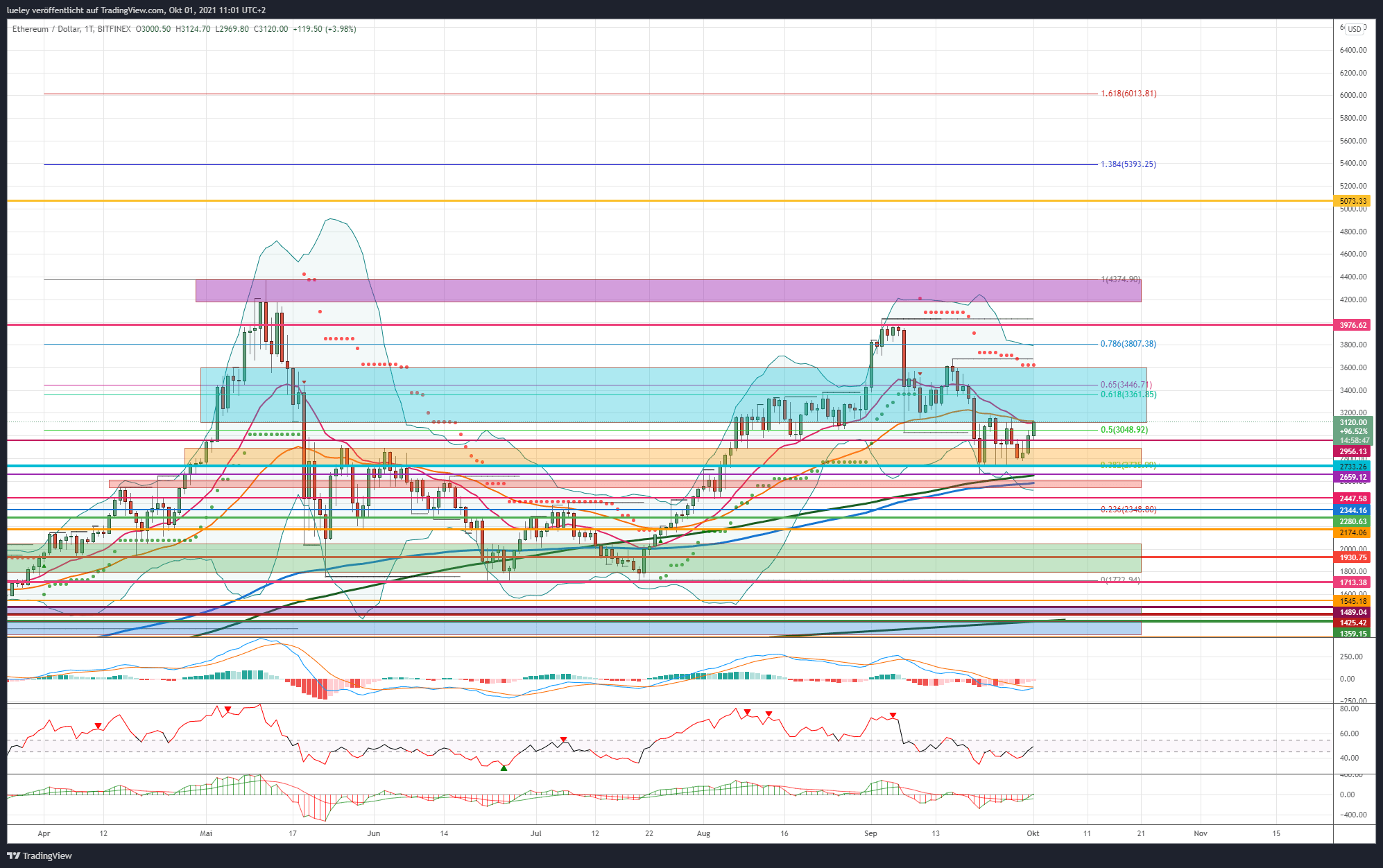
Task: Select the 0.786(3807.38) Fibonacci label
Action: (x=1128, y=344)
